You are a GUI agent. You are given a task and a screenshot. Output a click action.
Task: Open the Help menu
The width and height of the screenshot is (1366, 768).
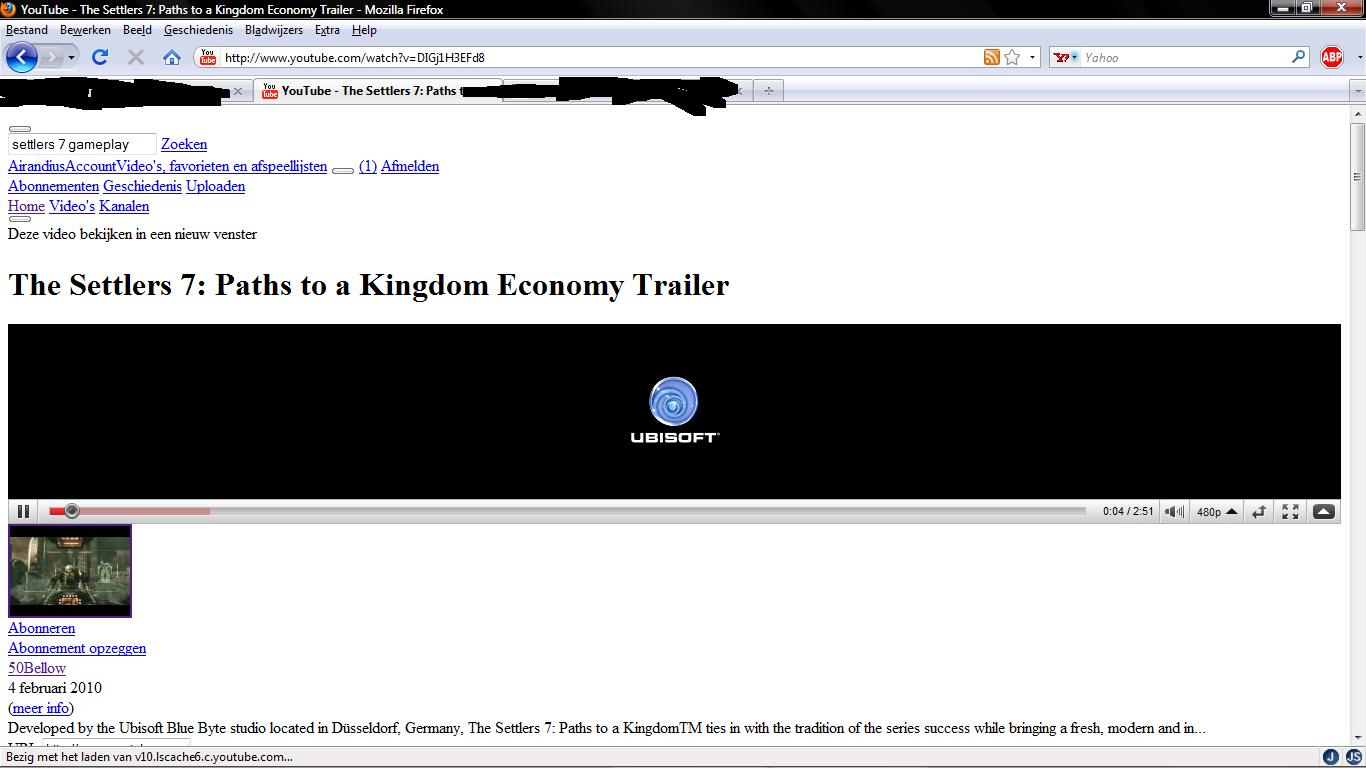coord(364,30)
